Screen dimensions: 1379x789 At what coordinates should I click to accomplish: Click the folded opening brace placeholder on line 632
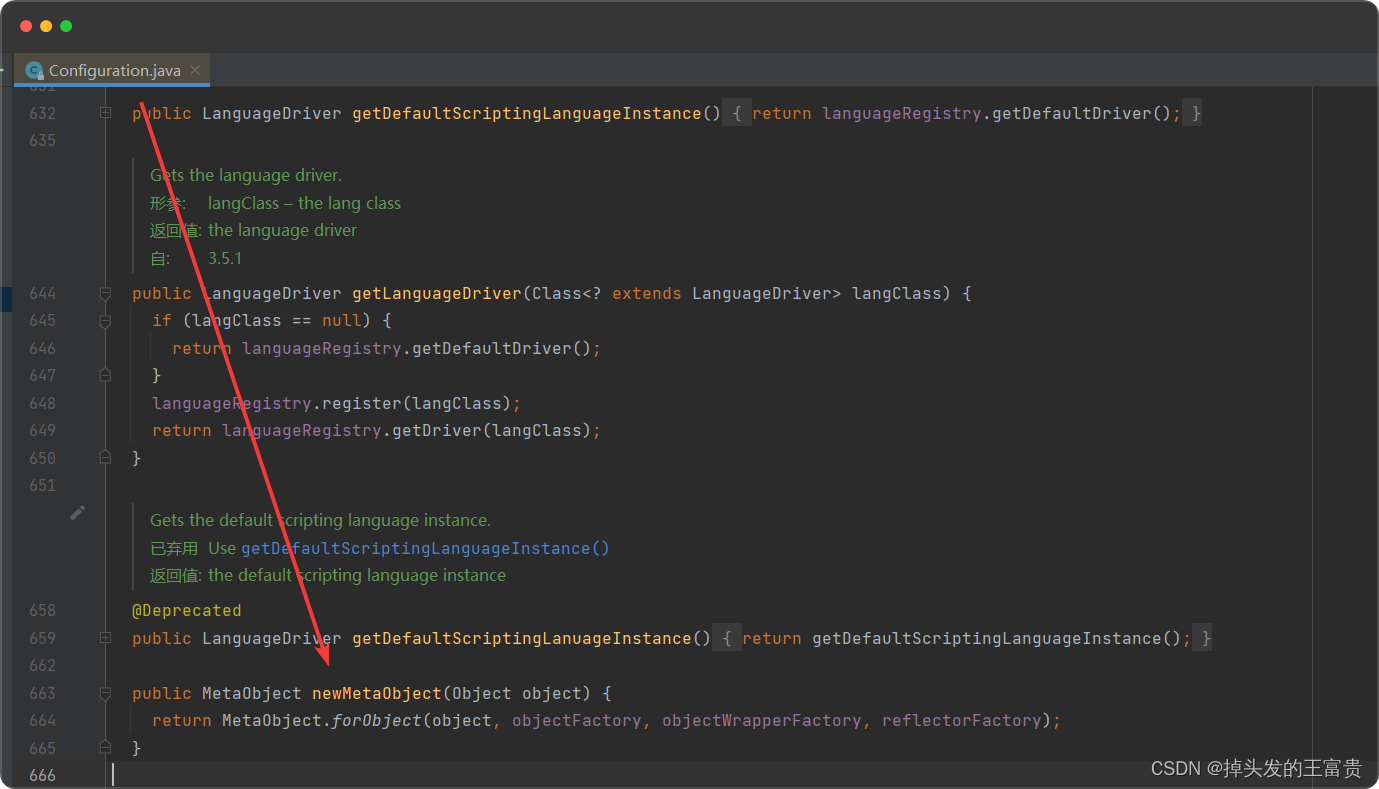[x=737, y=113]
